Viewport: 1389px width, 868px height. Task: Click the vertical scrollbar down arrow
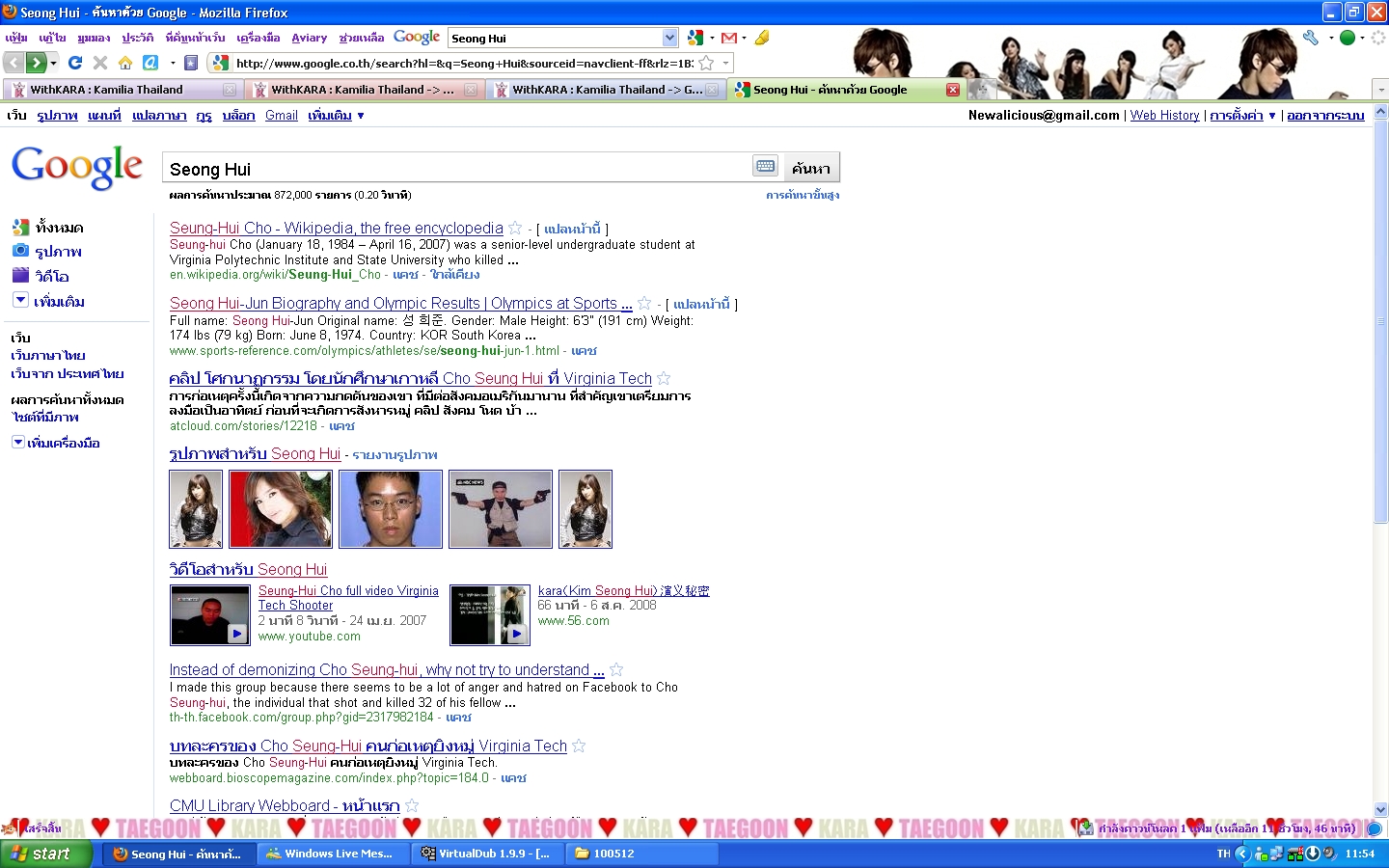tap(1381, 809)
